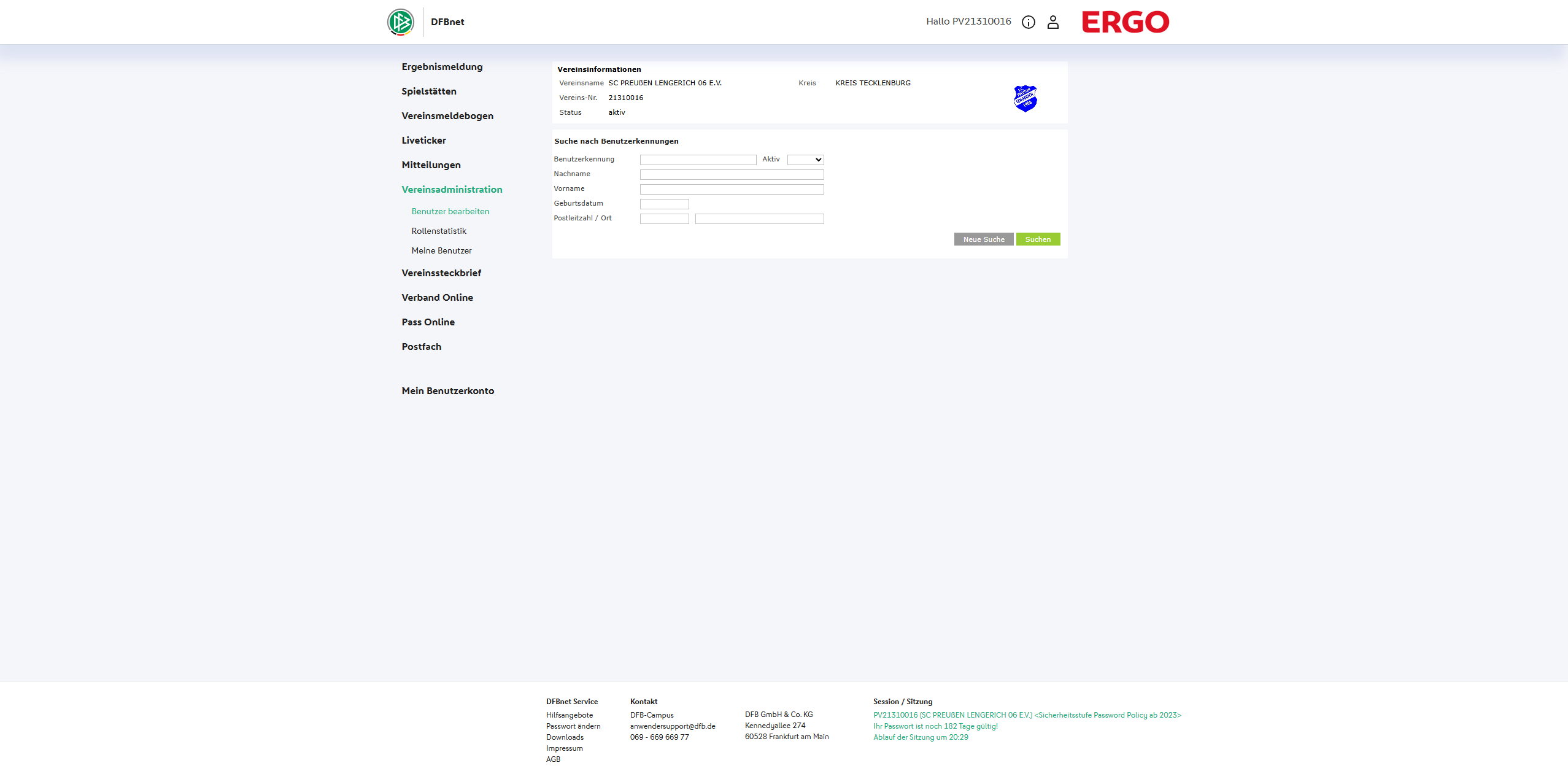
Task: Open Ergebnismeldung in the sidebar
Action: [442, 67]
